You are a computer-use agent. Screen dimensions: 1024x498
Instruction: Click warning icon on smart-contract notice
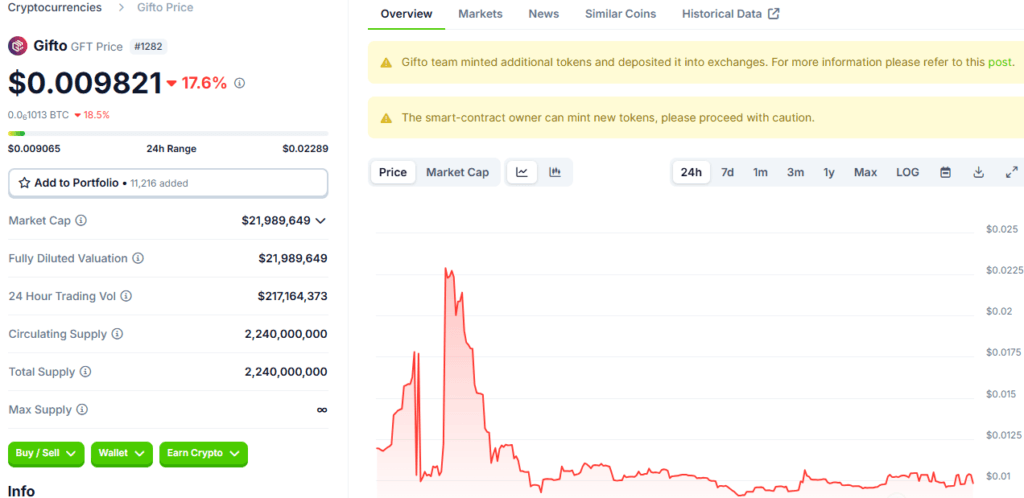point(387,118)
